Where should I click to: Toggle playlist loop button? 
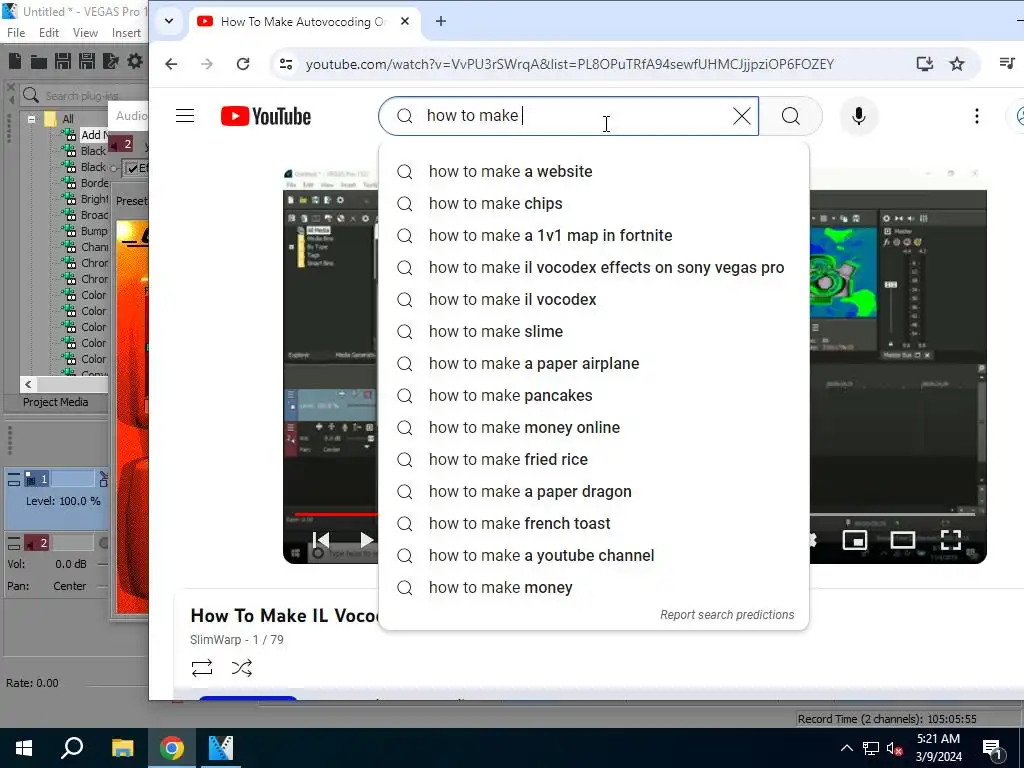tap(202, 667)
